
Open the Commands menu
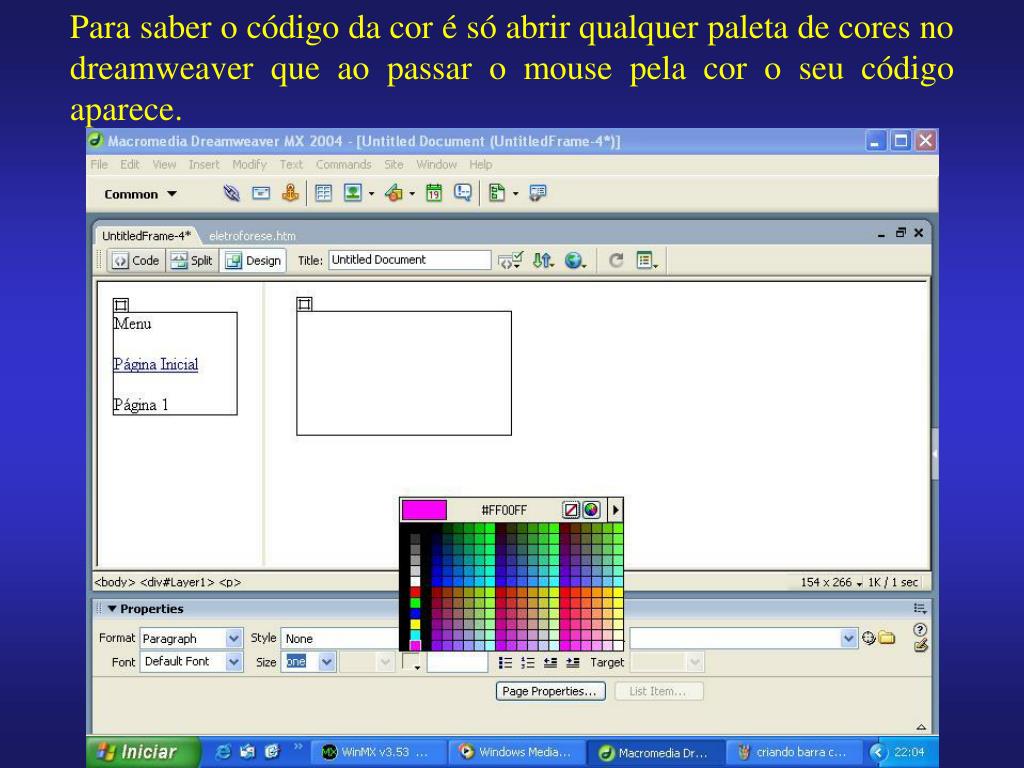[344, 165]
